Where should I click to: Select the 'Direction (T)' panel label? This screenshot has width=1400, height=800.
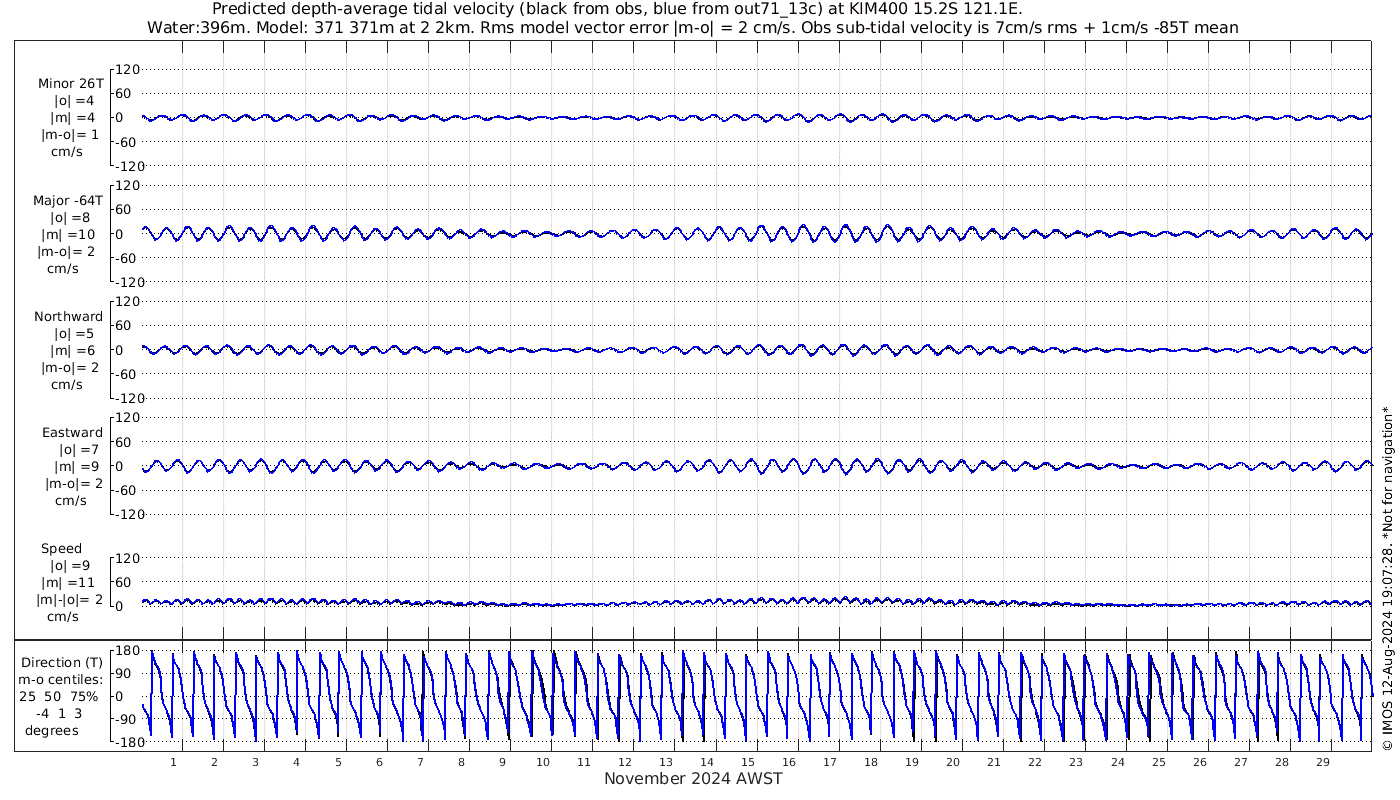click(61, 663)
